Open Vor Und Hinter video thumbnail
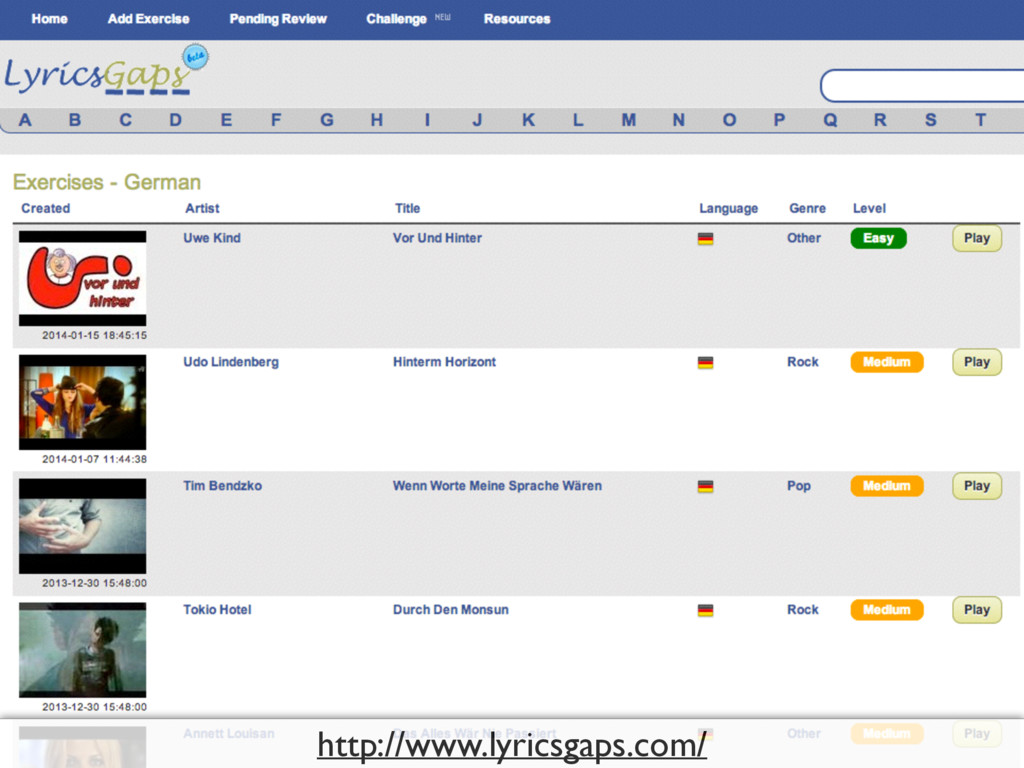This screenshot has height=768, width=1024. point(82,278)
